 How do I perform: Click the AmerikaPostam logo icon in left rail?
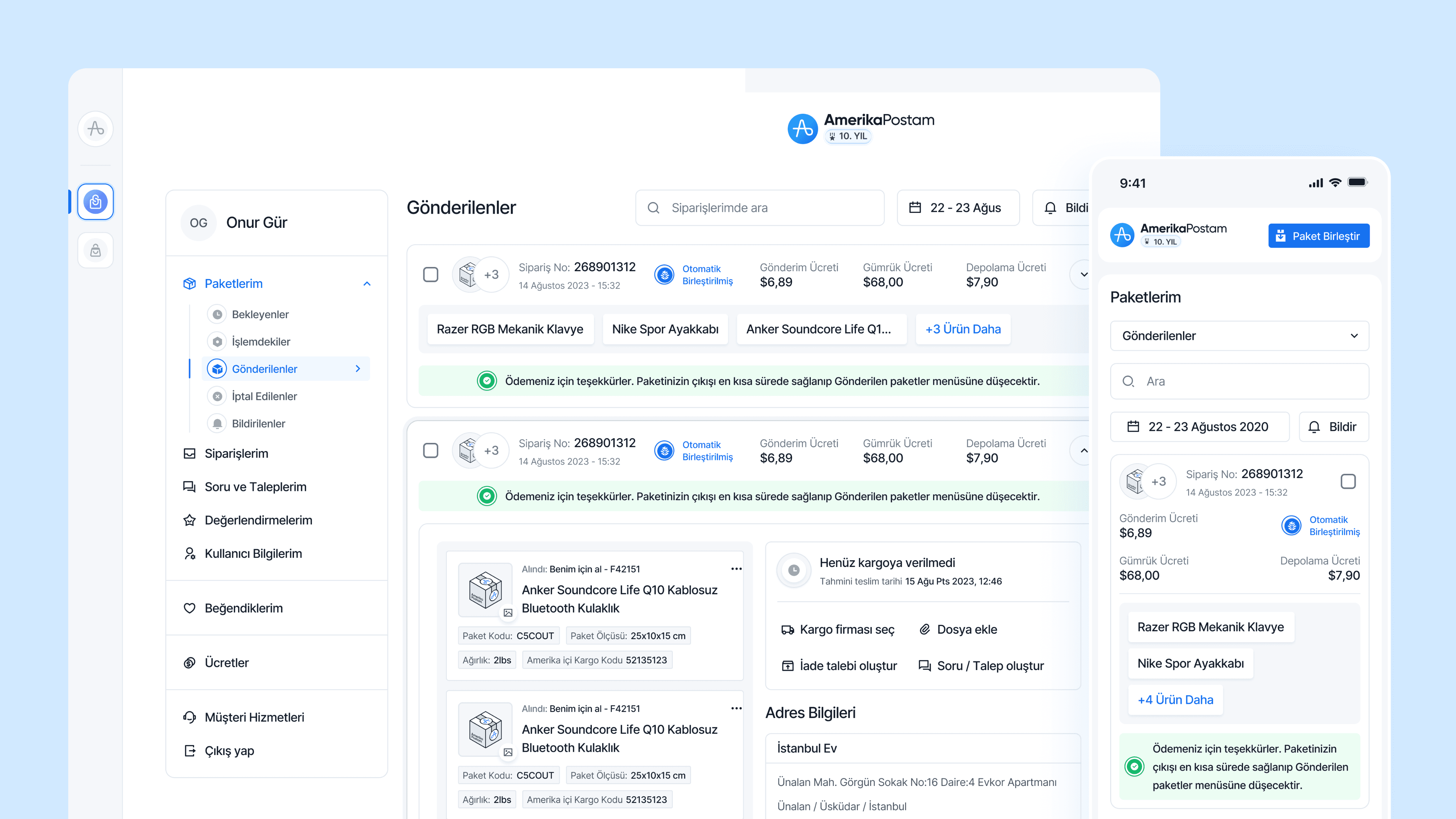coord(96,129)
